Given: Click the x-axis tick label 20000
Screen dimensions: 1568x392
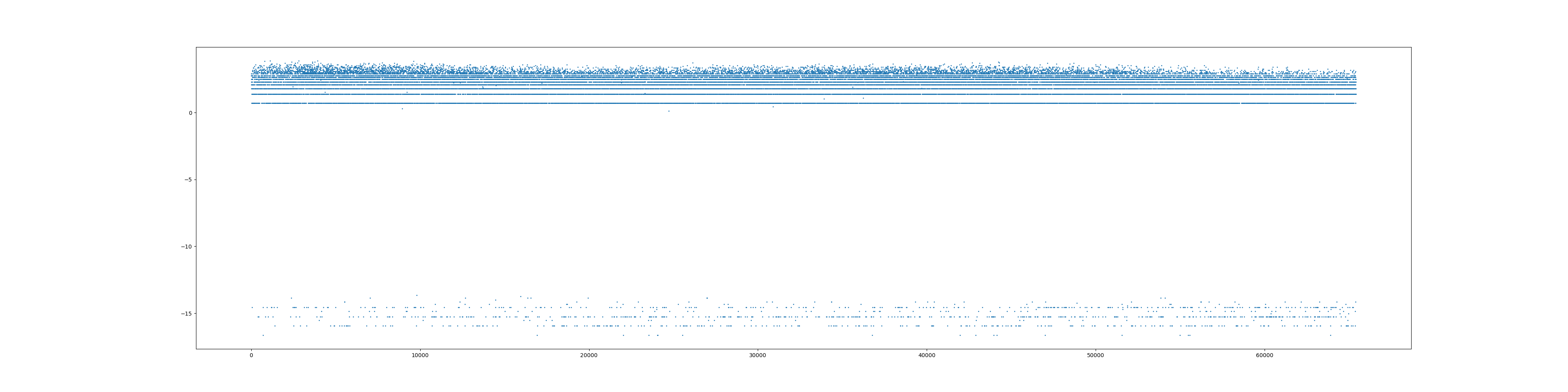Looking at the screenshot, I should [x=589, y=356].
